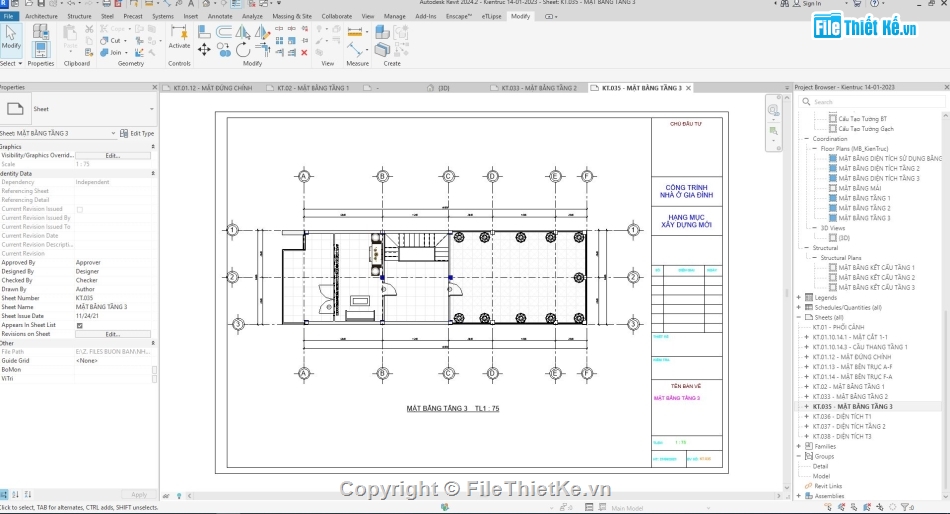
Task: Click the Apply button in Properties
Action: point(139,495)
